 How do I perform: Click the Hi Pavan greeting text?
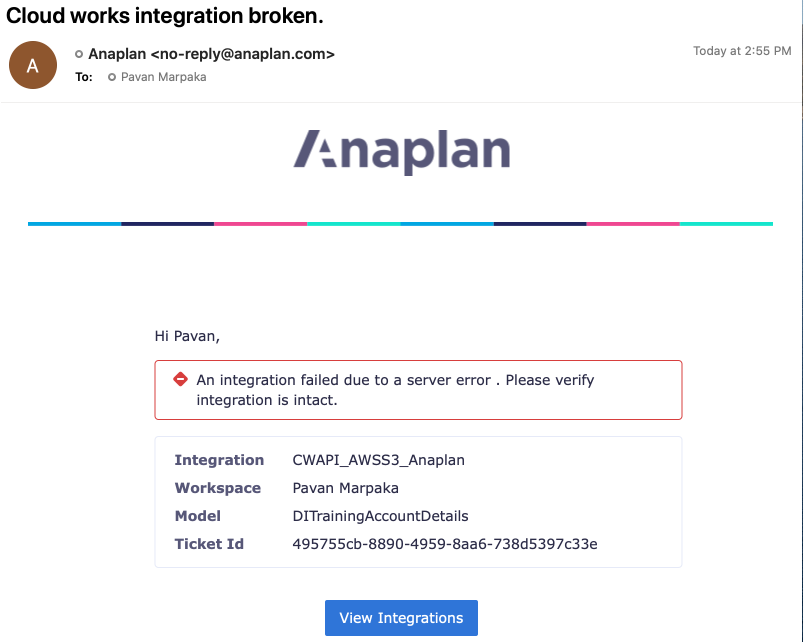[x=187, y=336]
